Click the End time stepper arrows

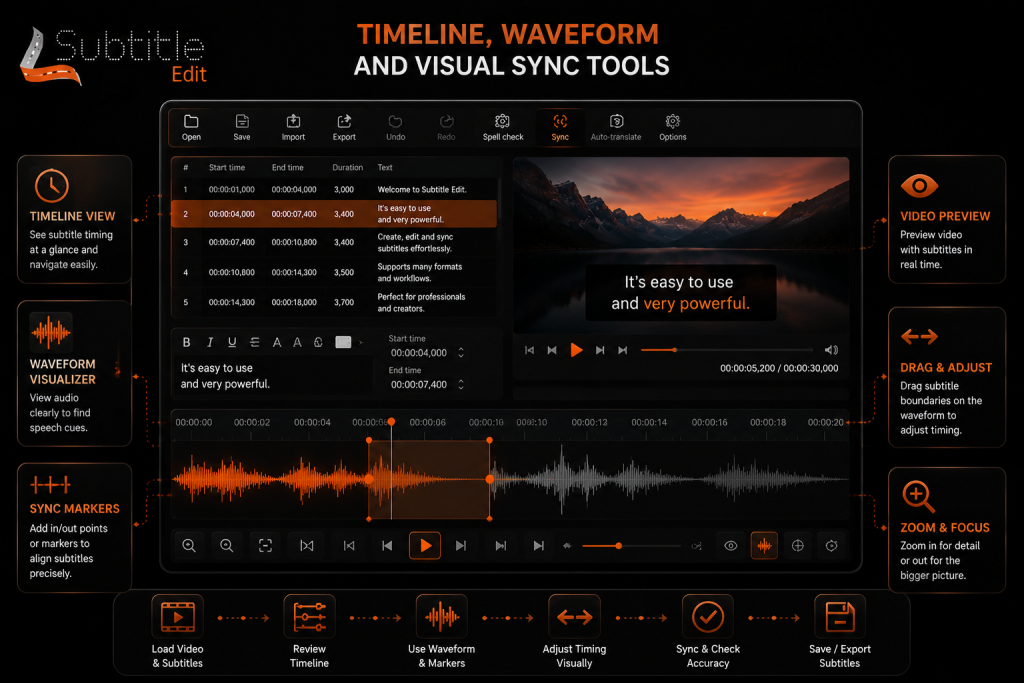click(x=461, y=385)
